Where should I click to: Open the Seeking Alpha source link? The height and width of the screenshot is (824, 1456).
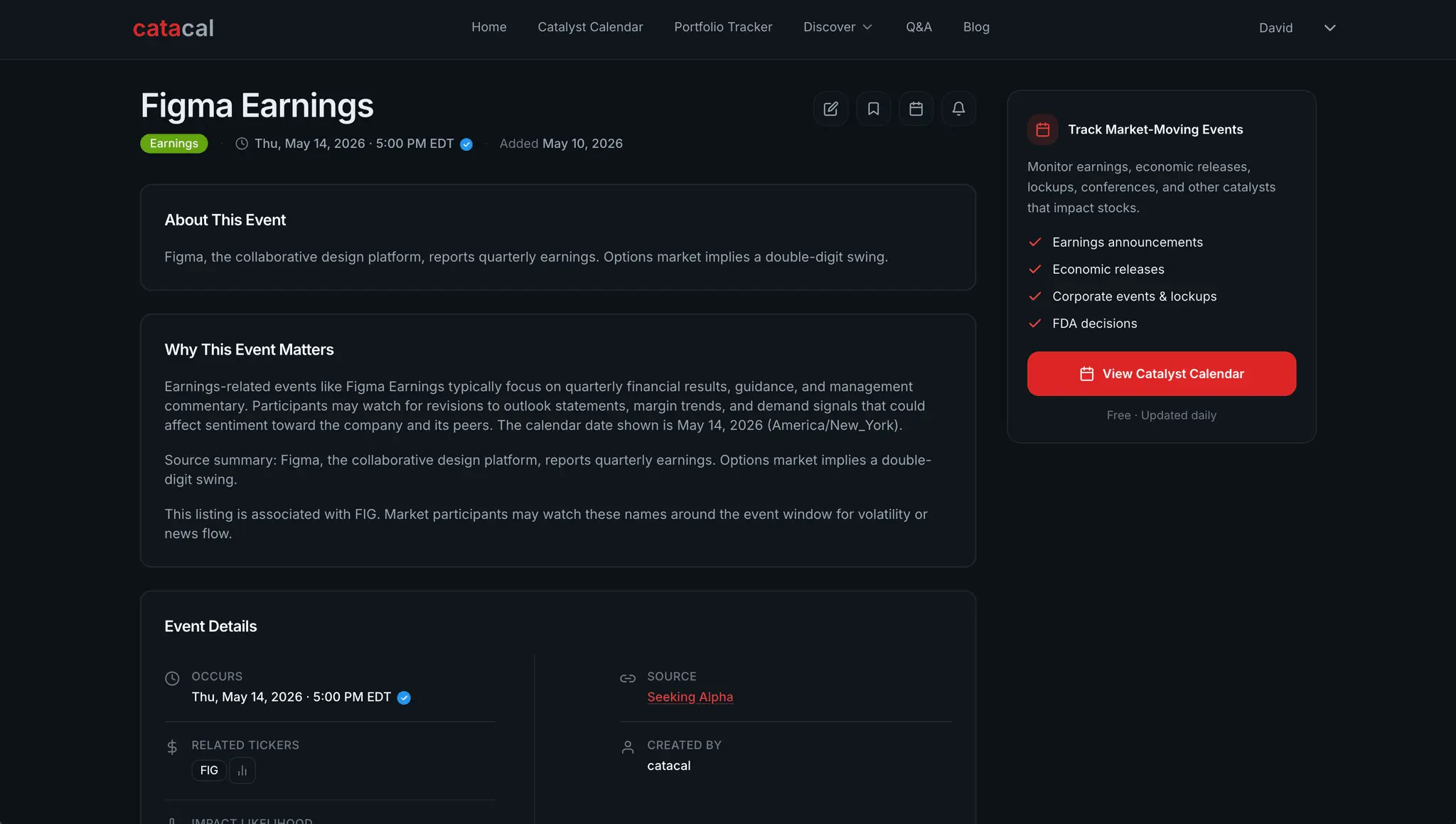pos(690,697)
